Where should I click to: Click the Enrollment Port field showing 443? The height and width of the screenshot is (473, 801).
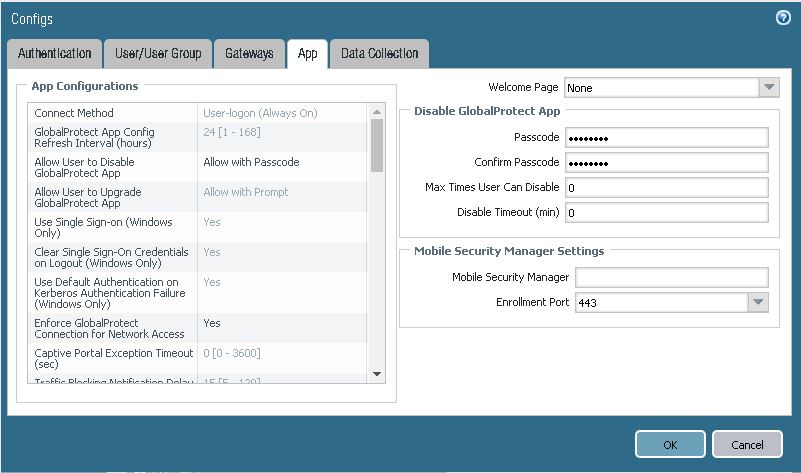coord(662,302)
